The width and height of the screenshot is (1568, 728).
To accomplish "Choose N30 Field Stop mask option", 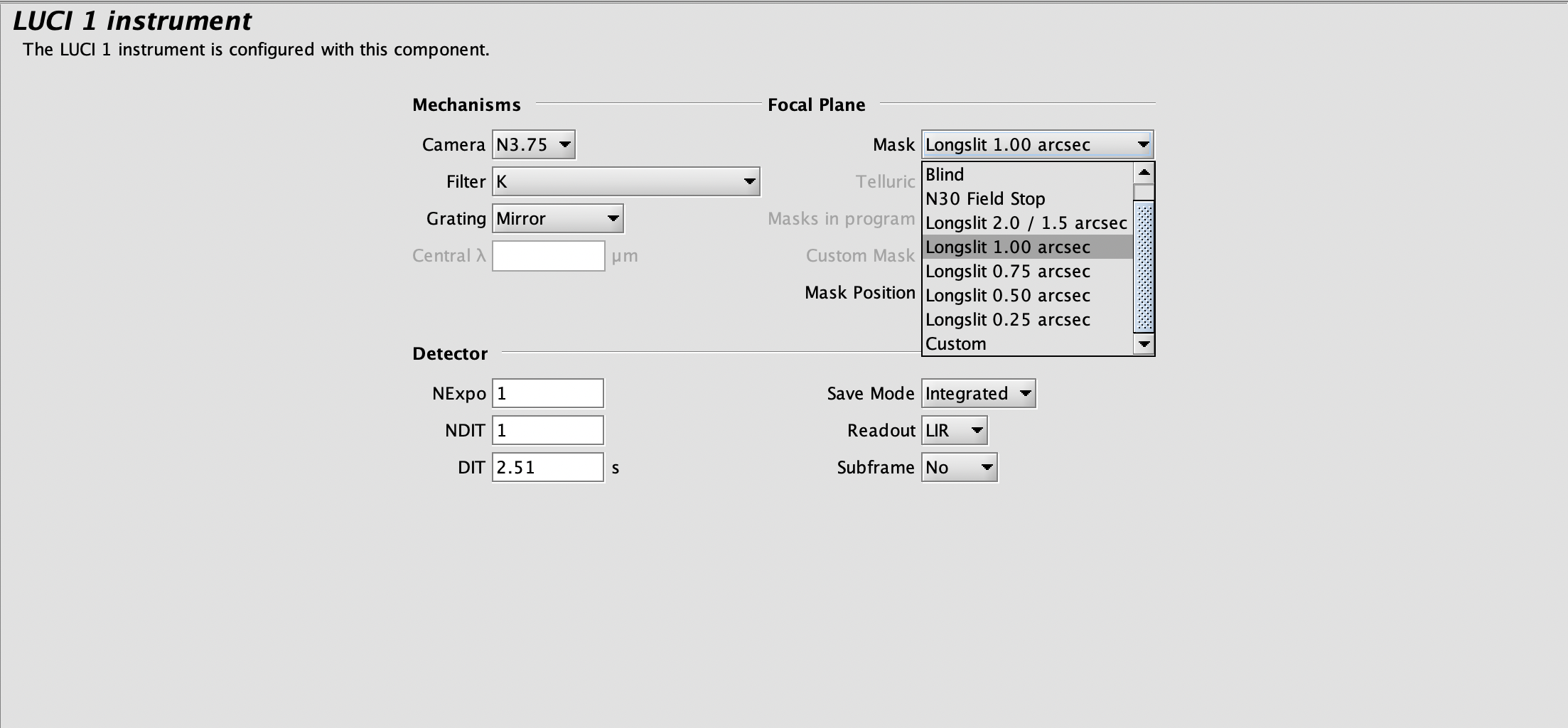I will [1027, 199].
